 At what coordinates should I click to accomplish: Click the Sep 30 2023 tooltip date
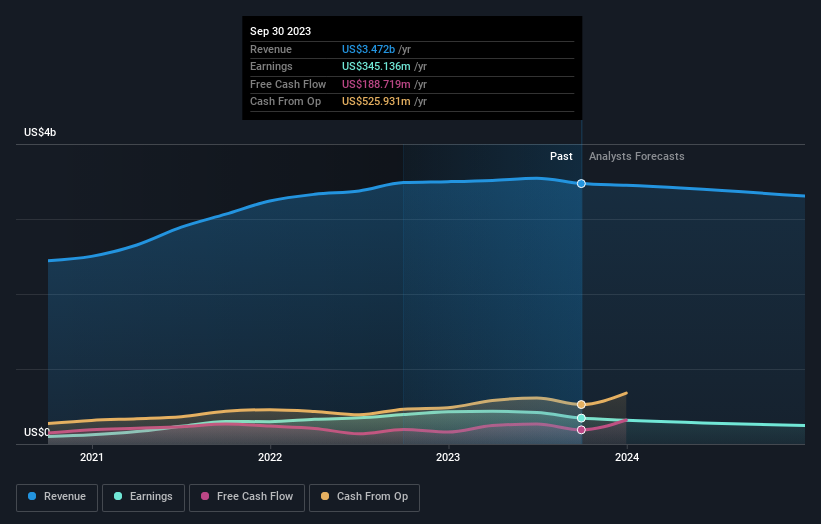coord(280,31)
